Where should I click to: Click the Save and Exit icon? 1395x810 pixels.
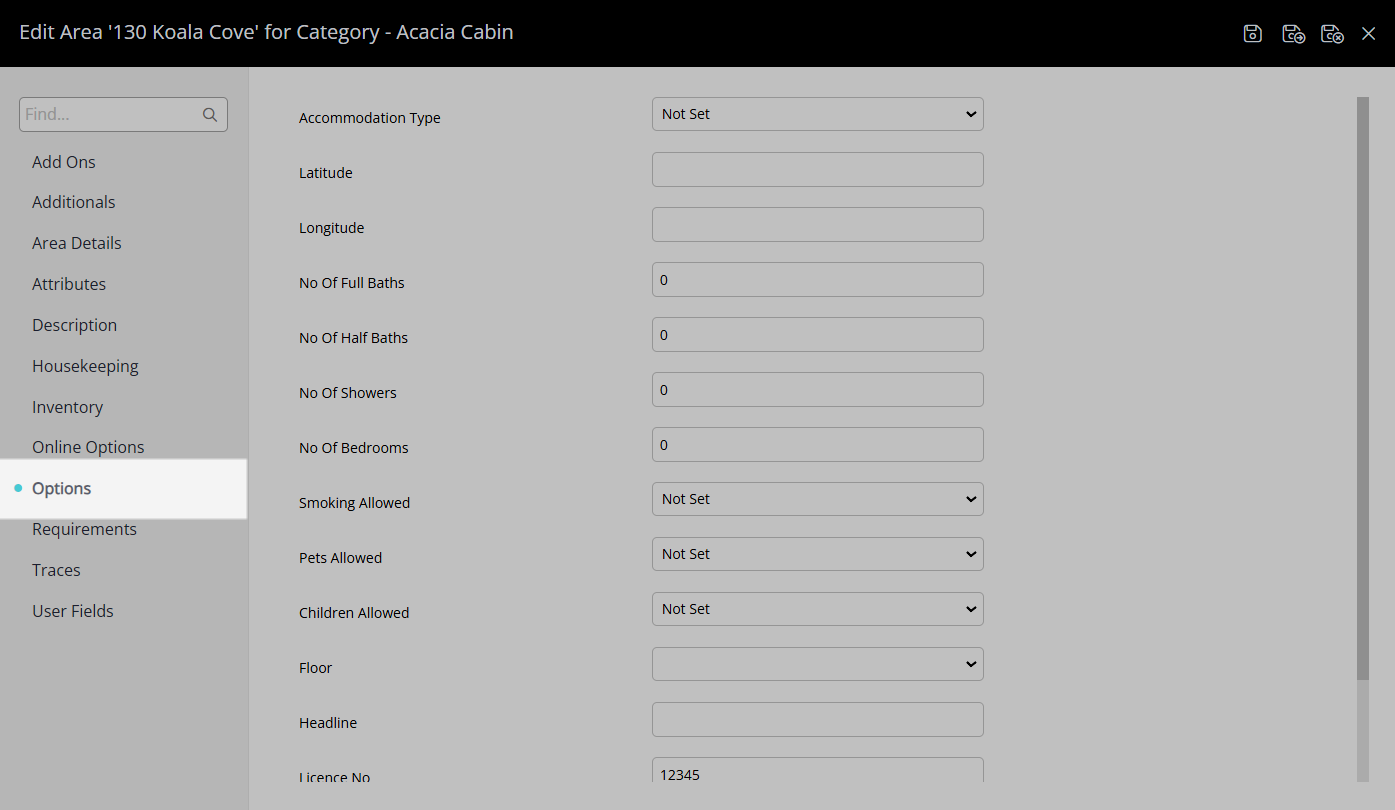click(x=1332, y=34)
